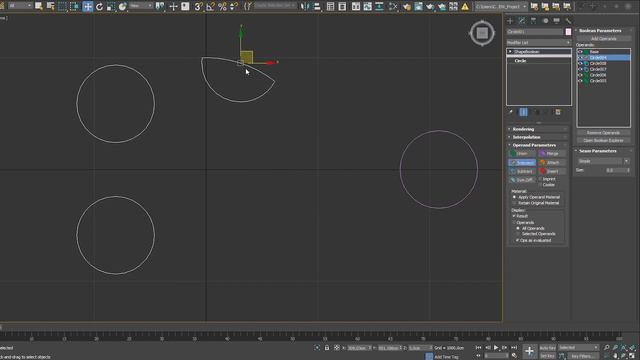Toggle visibility eye of Base operand
640x360 pixels.
(580, 52)
